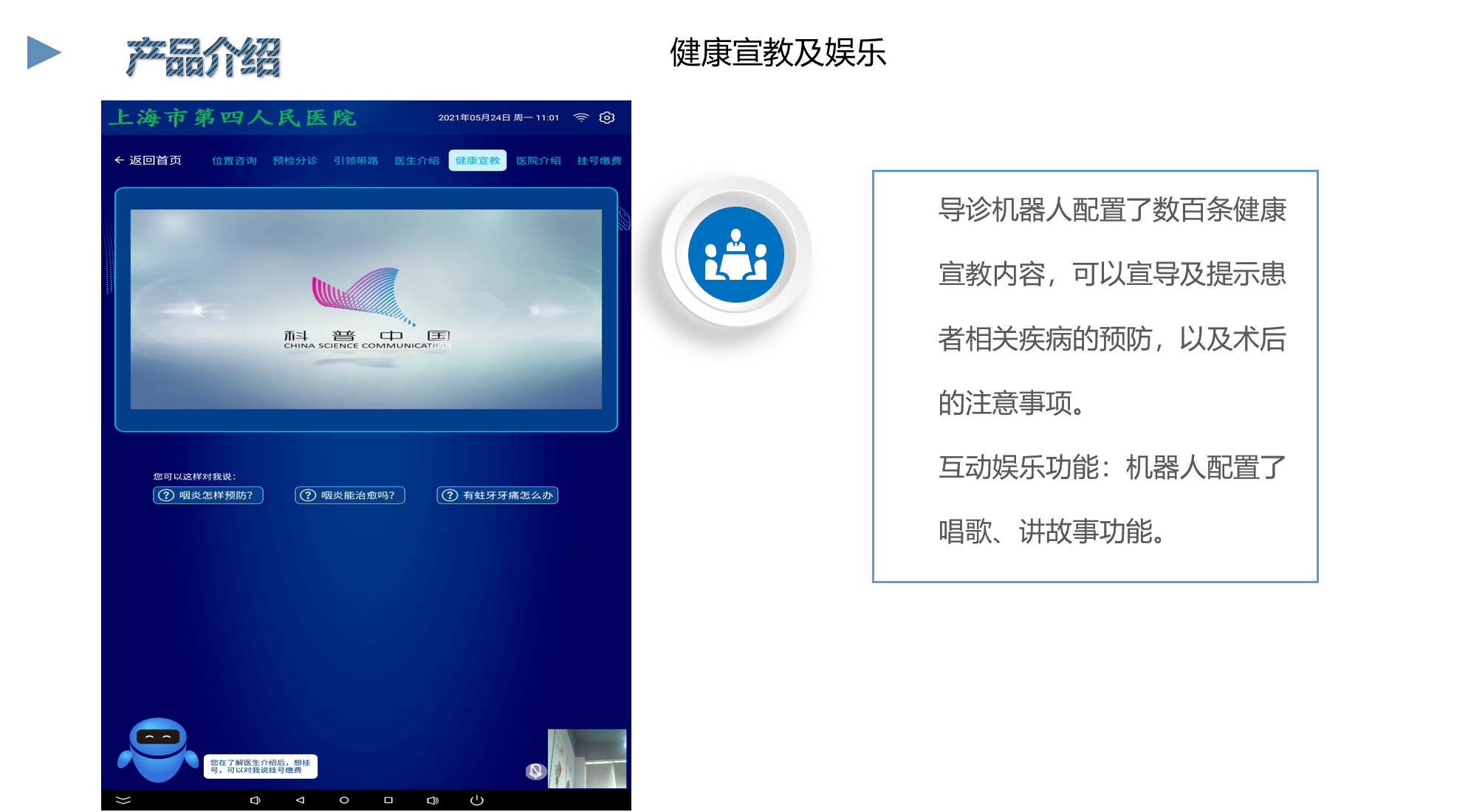
Task: Play the 科普中国 video thumbnail
Action: [x=366, y=309]
